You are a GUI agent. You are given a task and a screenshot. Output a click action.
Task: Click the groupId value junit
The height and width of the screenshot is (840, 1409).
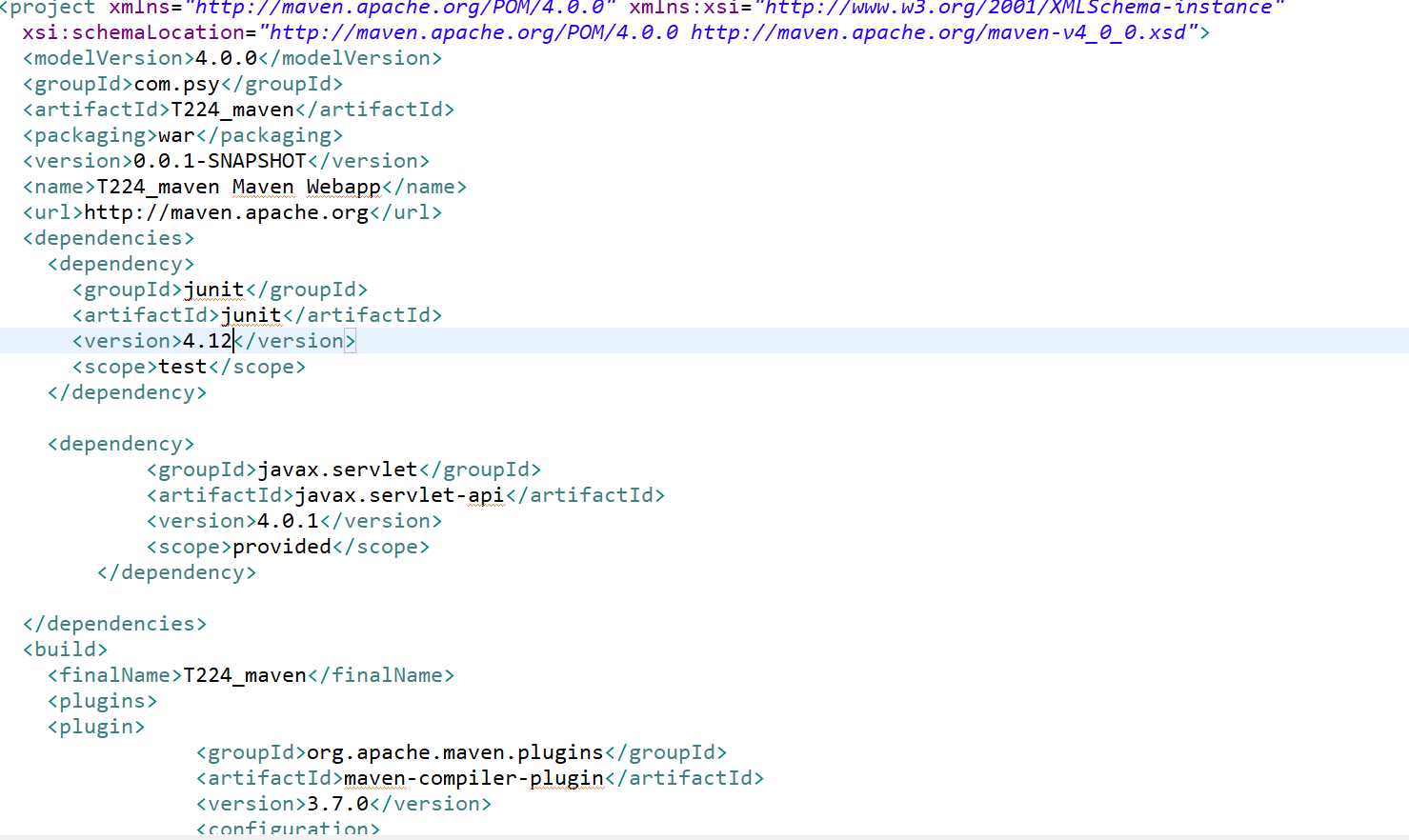click(214, 290)
